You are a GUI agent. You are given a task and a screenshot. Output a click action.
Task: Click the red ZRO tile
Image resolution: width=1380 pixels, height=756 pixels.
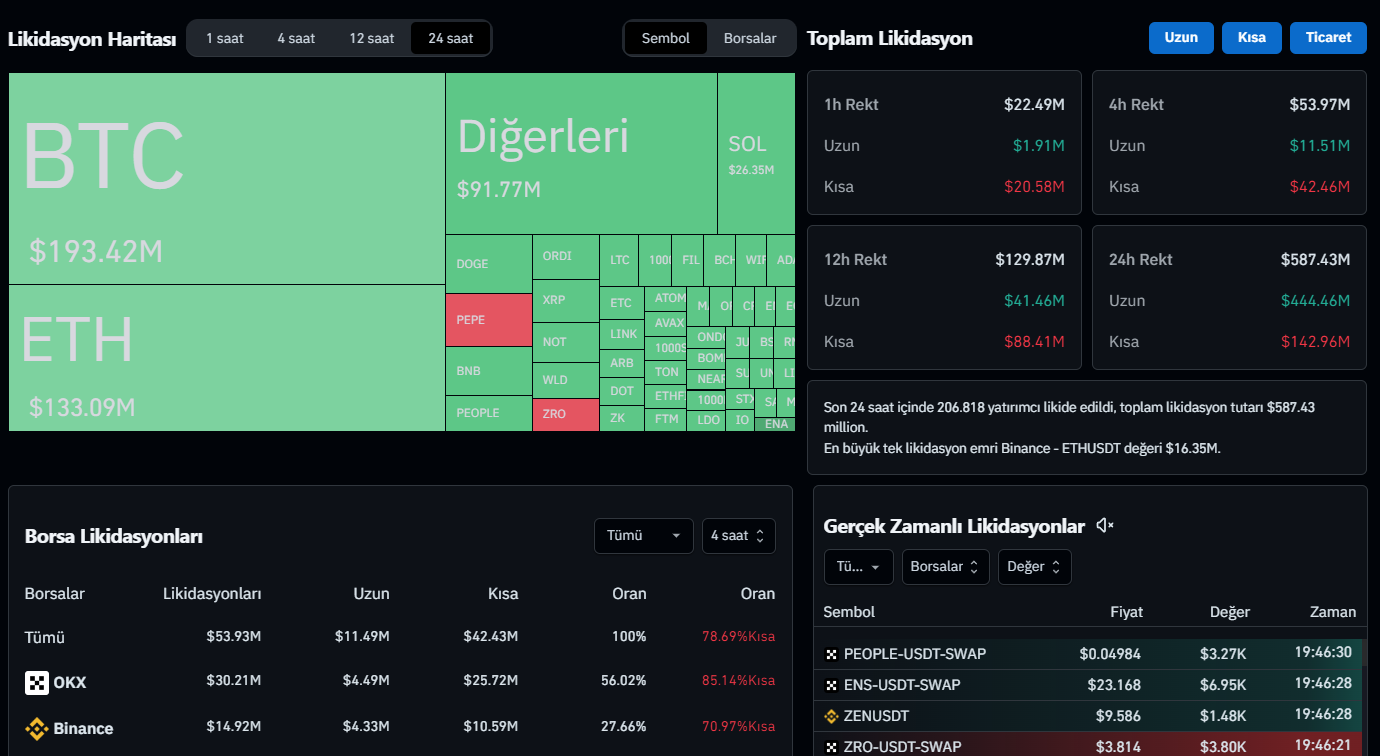point(566,415)
